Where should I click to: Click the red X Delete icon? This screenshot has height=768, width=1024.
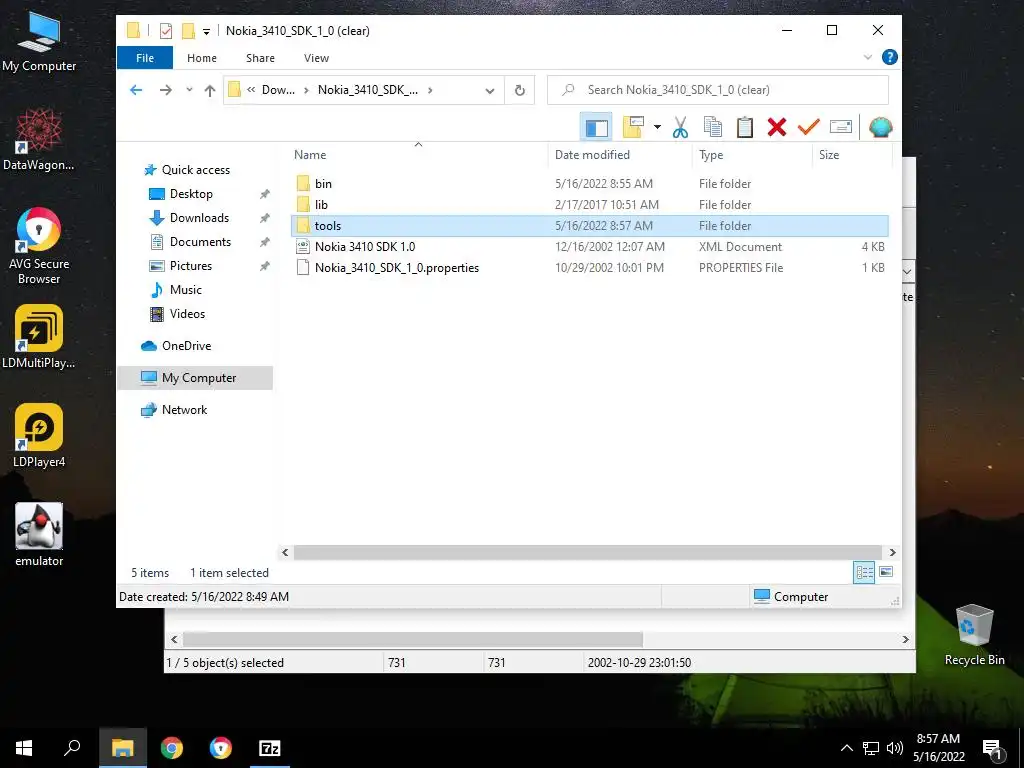click(x=776, y=127)
